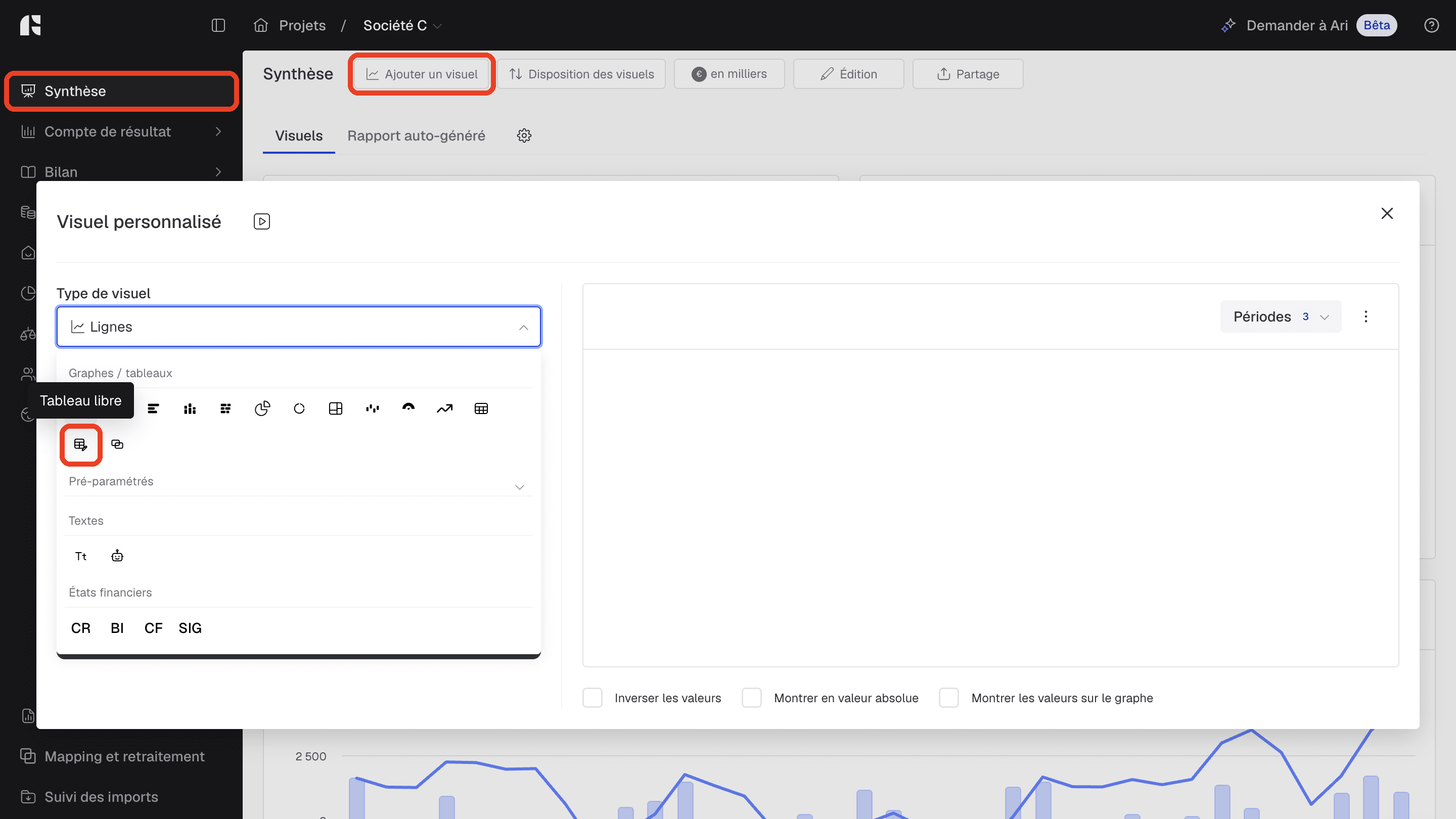This screenshot has width=1456, height=819.
Task: Open the house sidebar icon
Action: tap(28, 253)
